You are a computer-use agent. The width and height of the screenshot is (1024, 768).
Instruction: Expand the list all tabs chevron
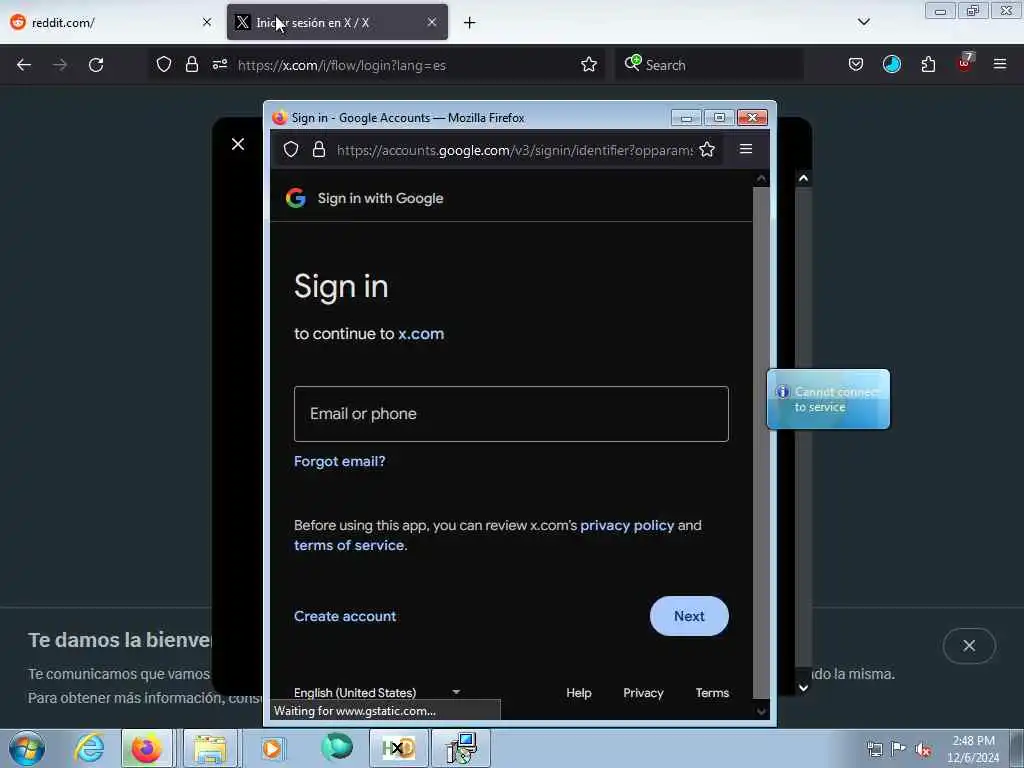click(x=863, y=22)
